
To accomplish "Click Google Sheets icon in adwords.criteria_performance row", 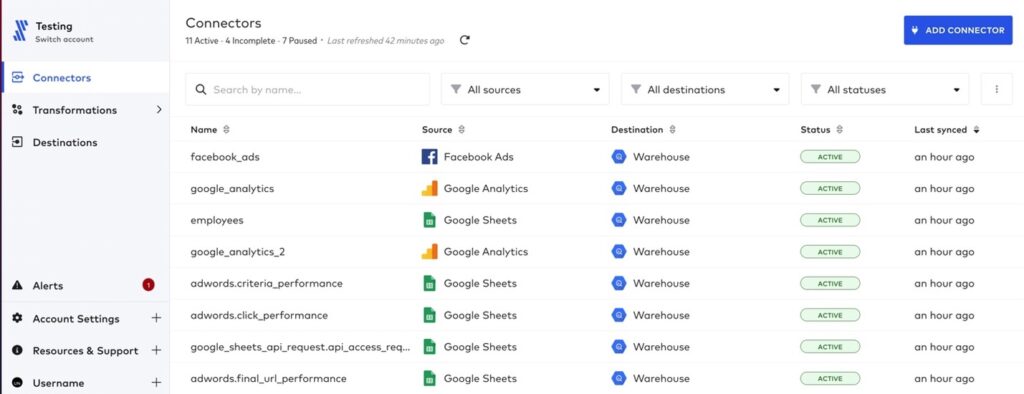I will (x=429, y=284).
